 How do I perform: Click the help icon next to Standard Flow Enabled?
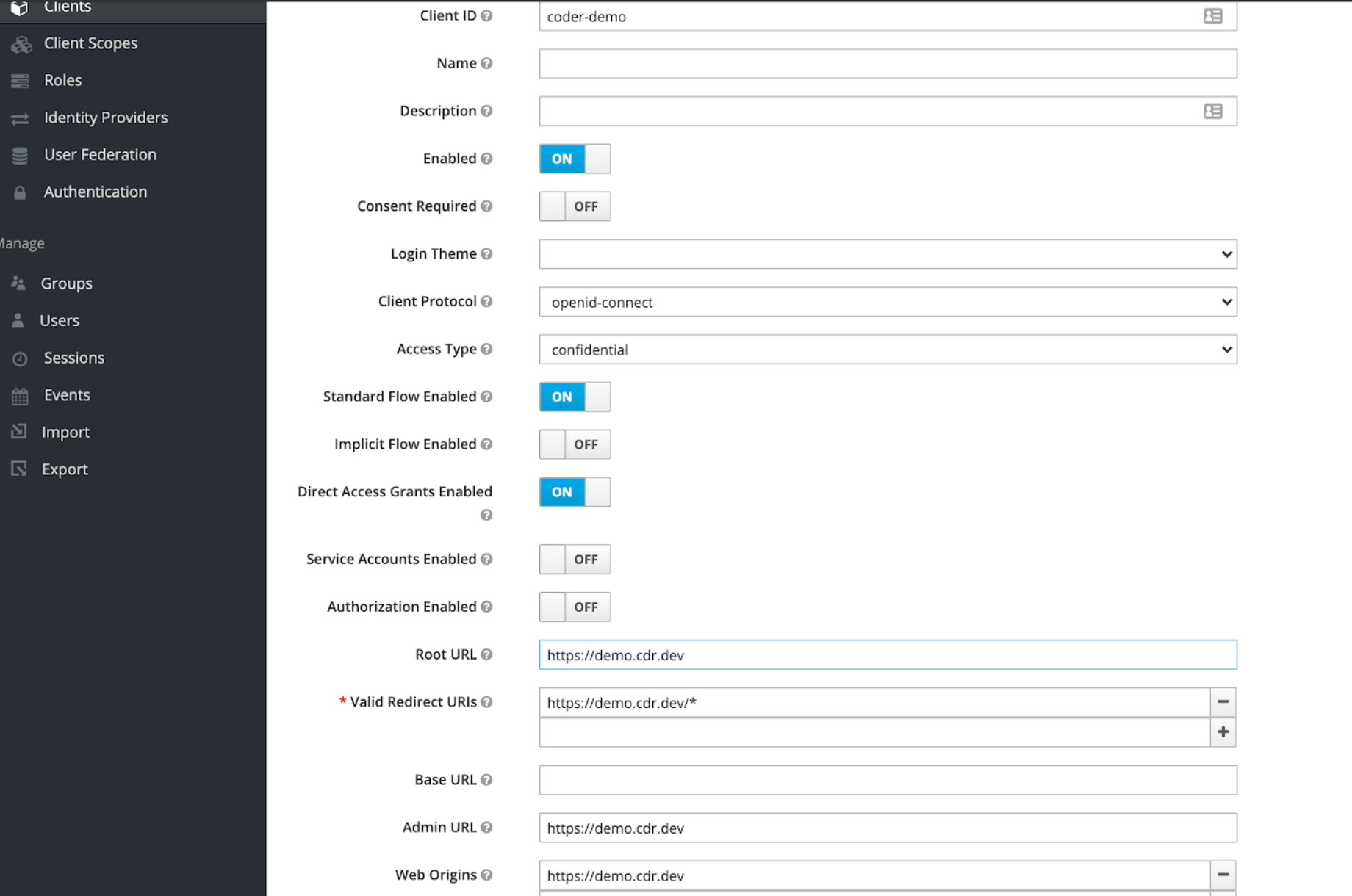[x=486, y=397]
